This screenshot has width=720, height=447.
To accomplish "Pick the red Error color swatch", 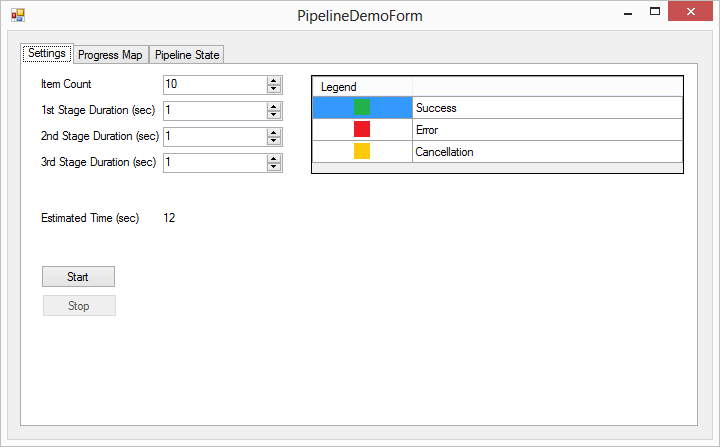I will click(x=362, y=129).
